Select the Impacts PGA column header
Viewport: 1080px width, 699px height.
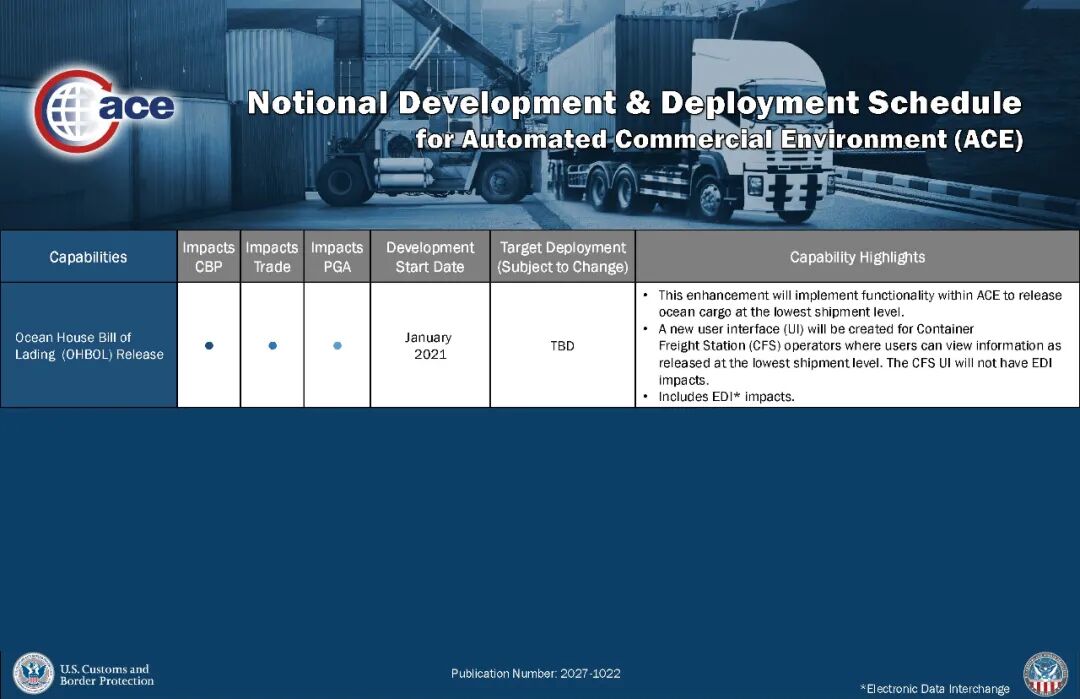click(337, 257)
